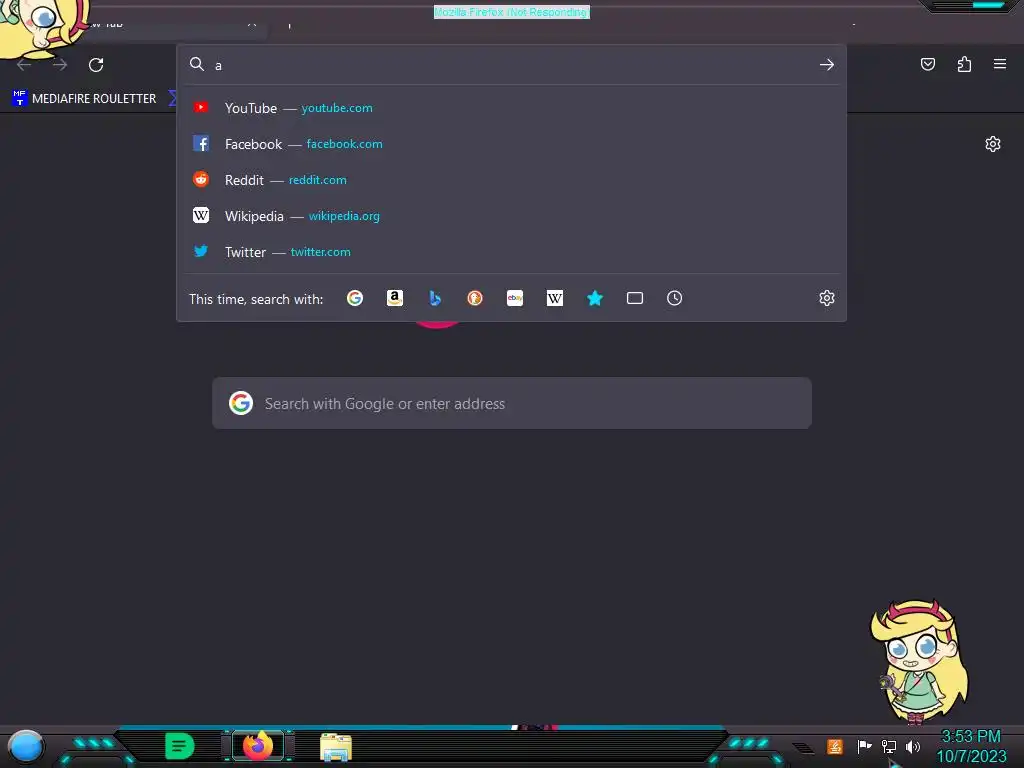
Task: Click Firefox taskbar icon
Action: [x=258, y=746]
